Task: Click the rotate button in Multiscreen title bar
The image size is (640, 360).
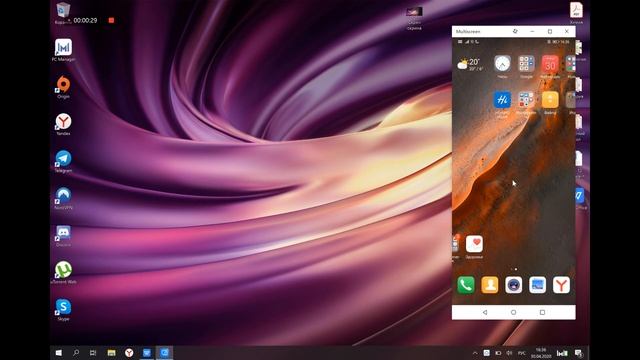Action: pyautogui.click(x=515, y=31)
